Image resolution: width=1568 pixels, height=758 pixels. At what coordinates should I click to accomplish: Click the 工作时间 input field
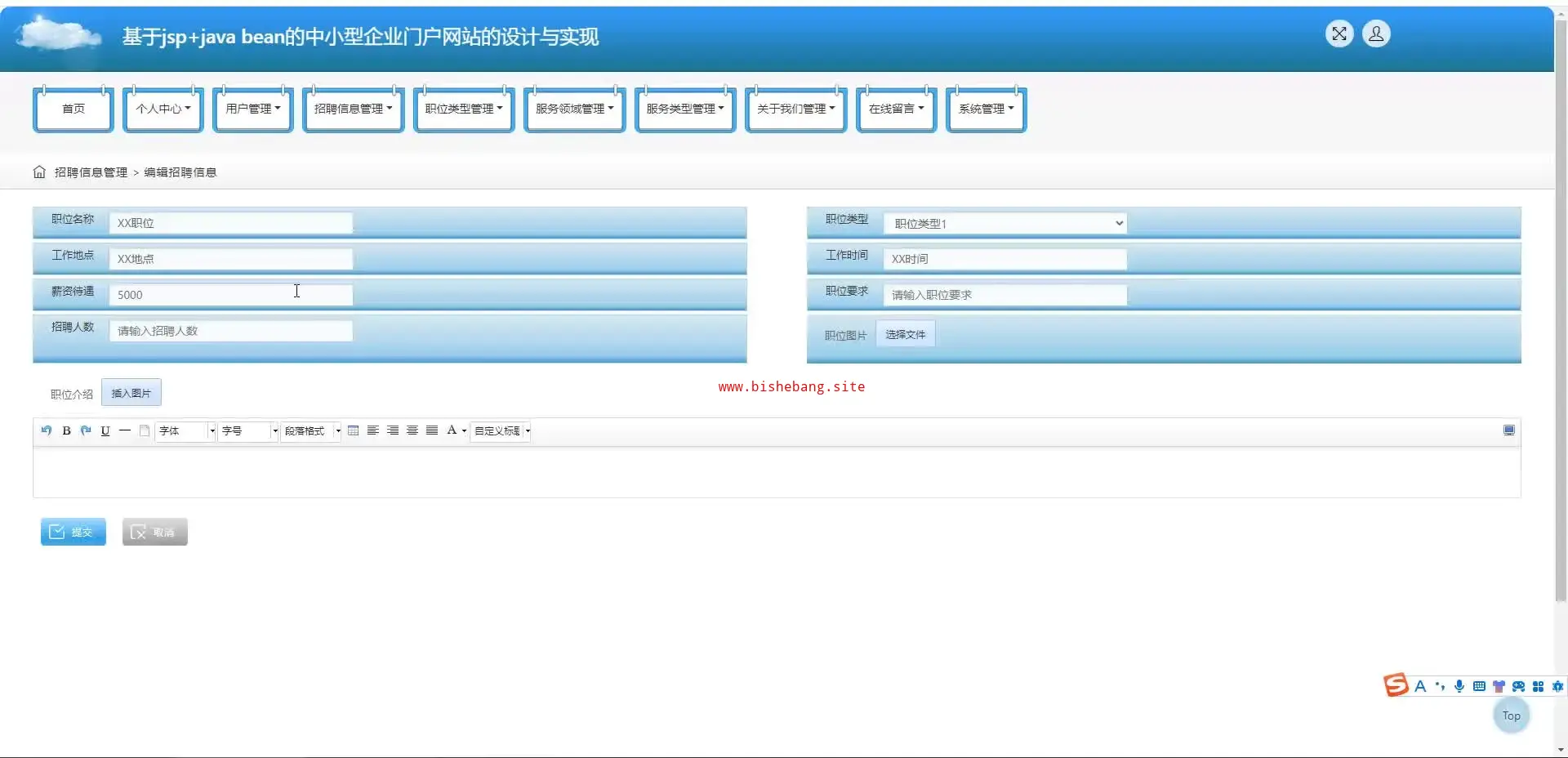click(1005, 259)
